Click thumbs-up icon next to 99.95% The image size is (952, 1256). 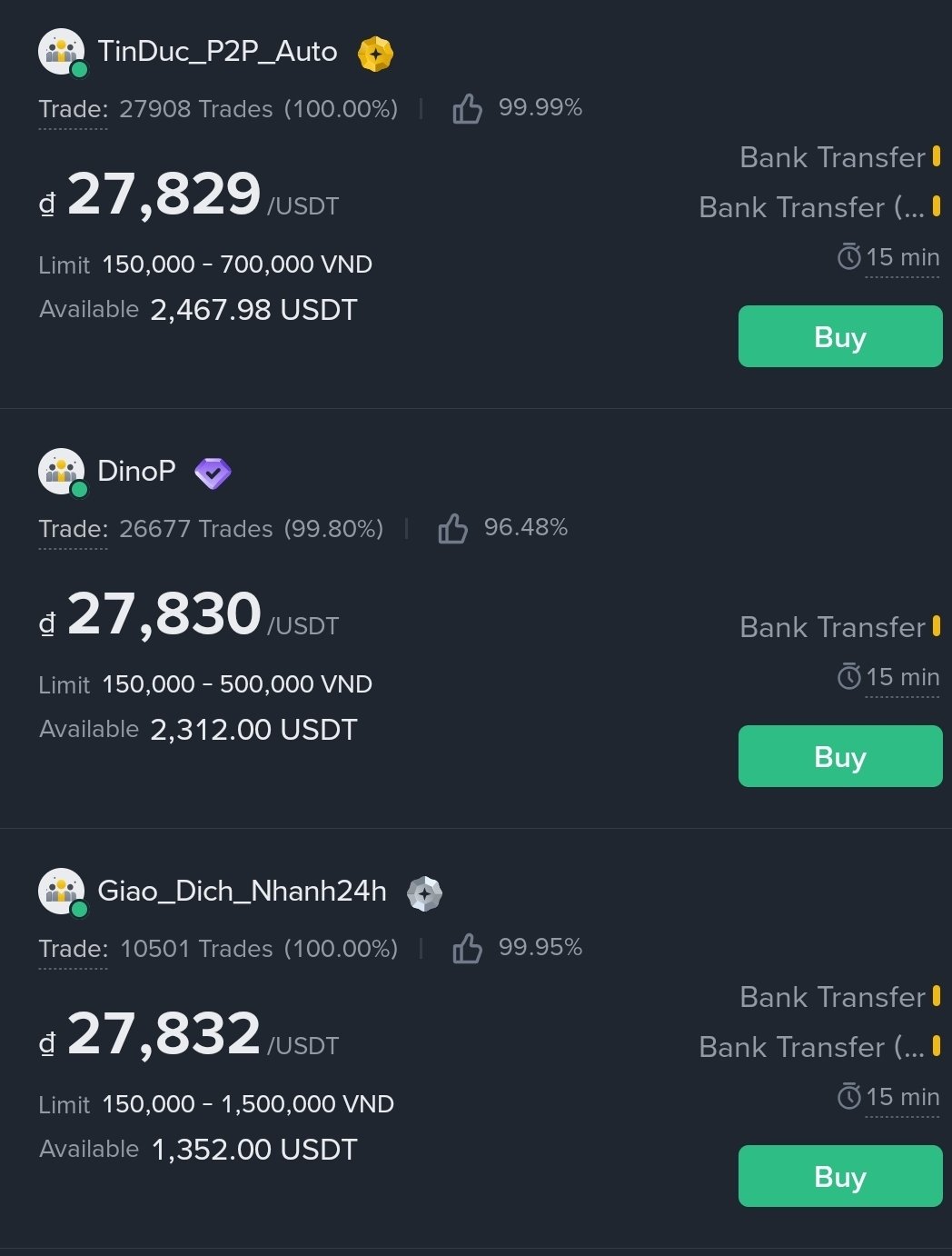[467, 949]
